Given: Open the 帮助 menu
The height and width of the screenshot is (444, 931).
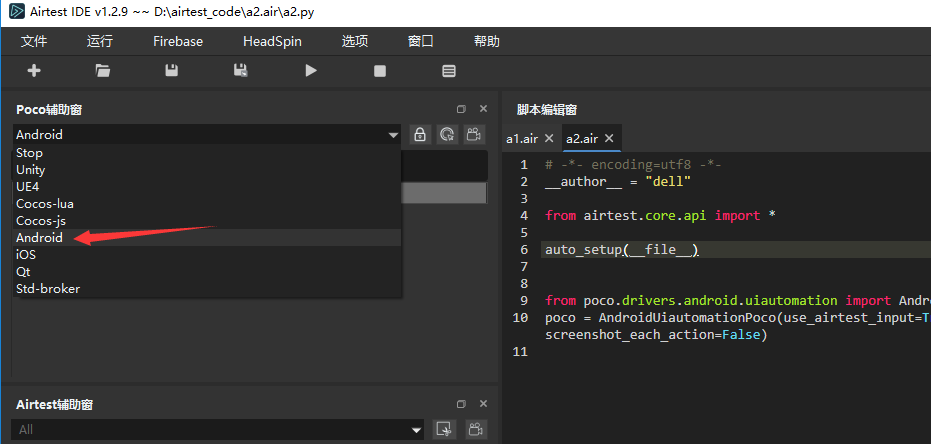Looking at the screenshot, I should point(486,42).
